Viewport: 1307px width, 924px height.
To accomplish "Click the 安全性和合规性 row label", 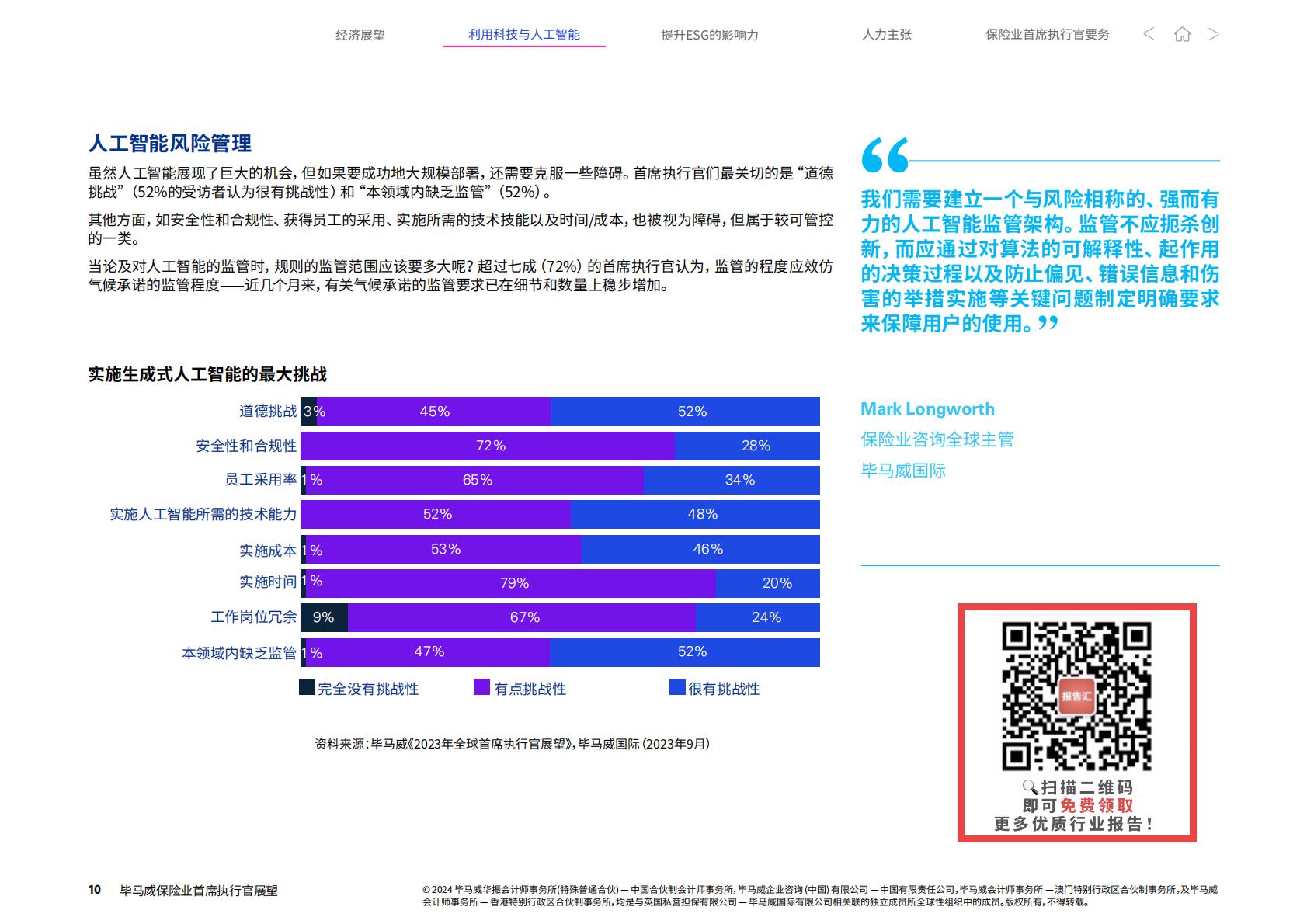I will point(246,446).
